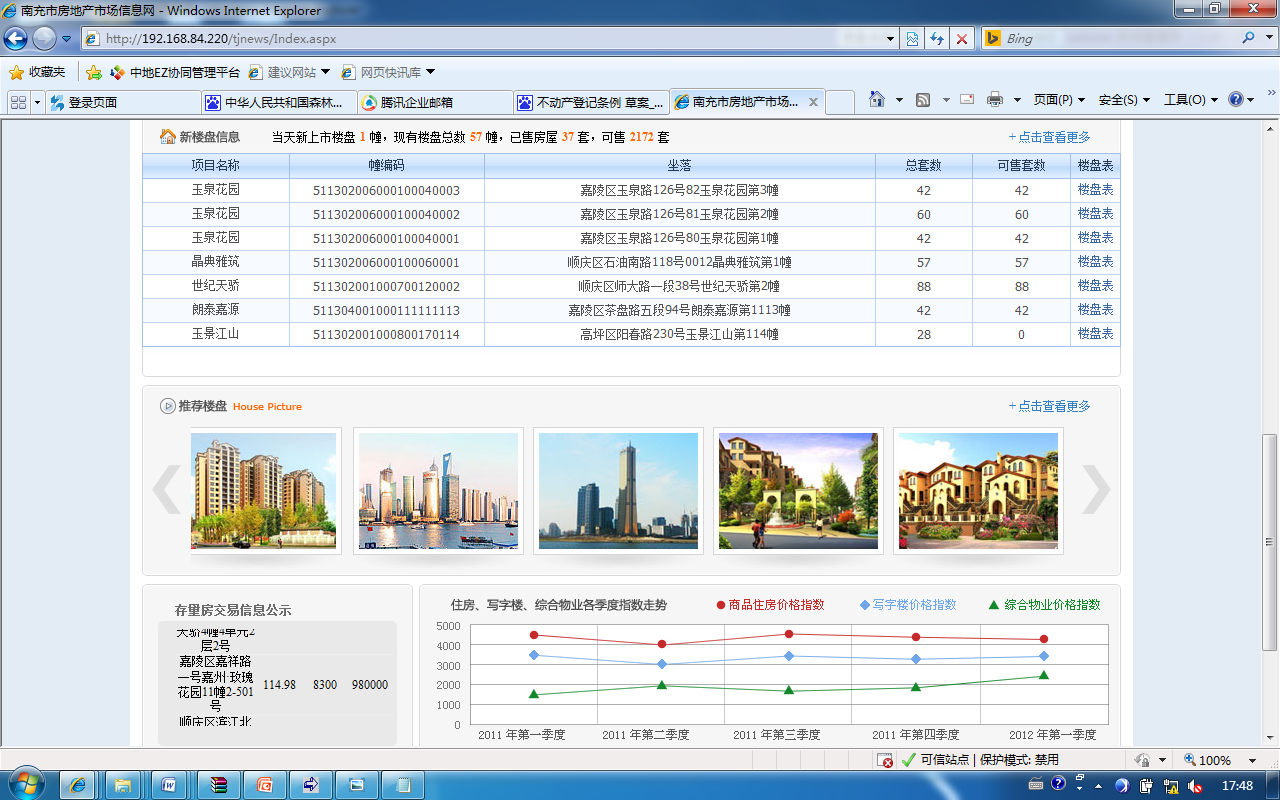The width and height of the screenshot is (1280, 800).
Task: Click the Home icon in command bar
Action: tap(877, 99)
